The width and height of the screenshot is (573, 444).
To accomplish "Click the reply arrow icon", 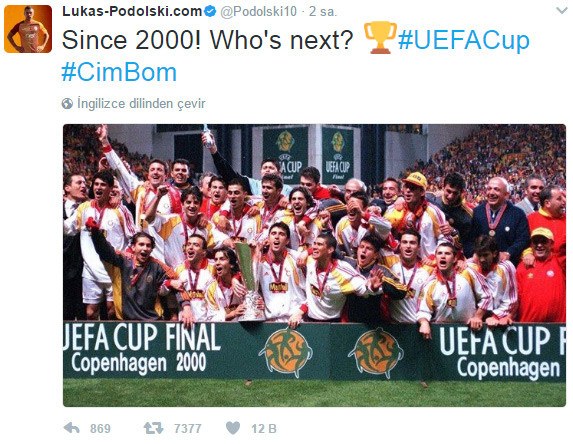I will (x=72, y=428).
